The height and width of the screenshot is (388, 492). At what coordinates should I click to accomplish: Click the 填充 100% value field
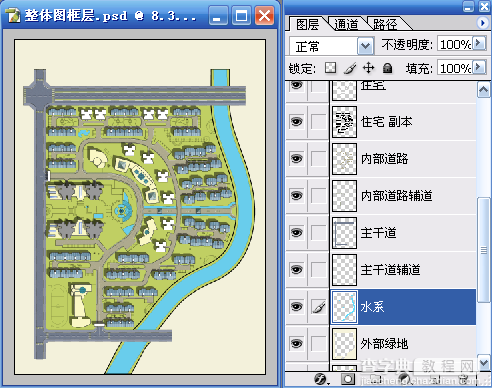[x=455, y=68]
